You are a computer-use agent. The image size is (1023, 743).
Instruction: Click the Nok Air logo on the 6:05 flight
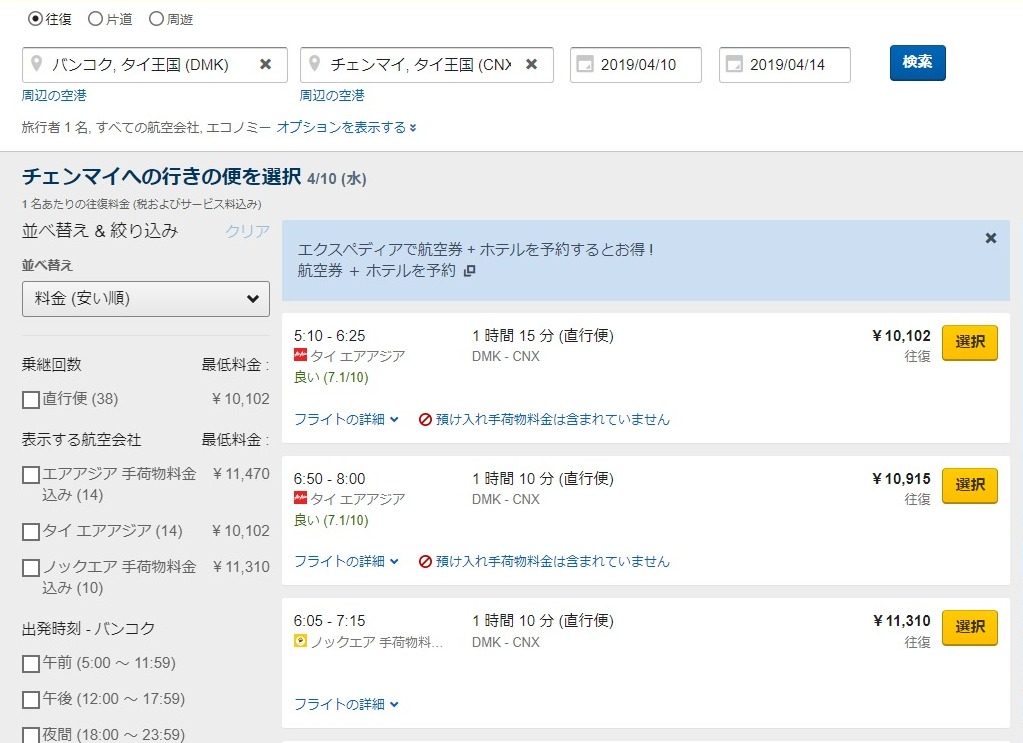(x=300, y=641)
